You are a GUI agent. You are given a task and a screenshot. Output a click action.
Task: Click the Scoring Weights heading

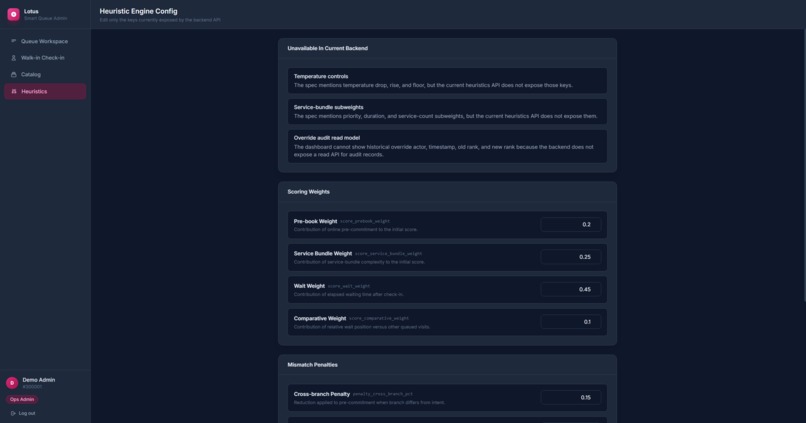tap(308, 192)
